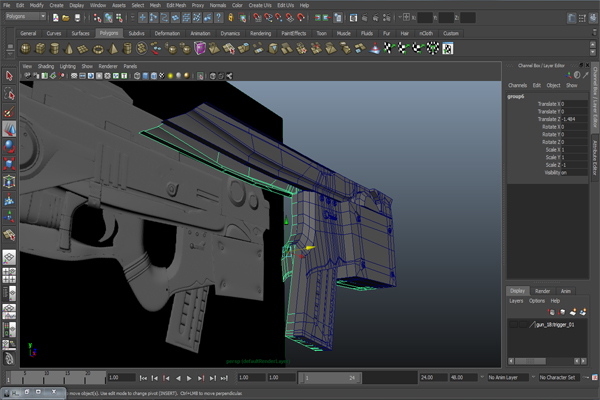
Task: Click the Open Scene folder icon
Action: click(x=66, y=18)
